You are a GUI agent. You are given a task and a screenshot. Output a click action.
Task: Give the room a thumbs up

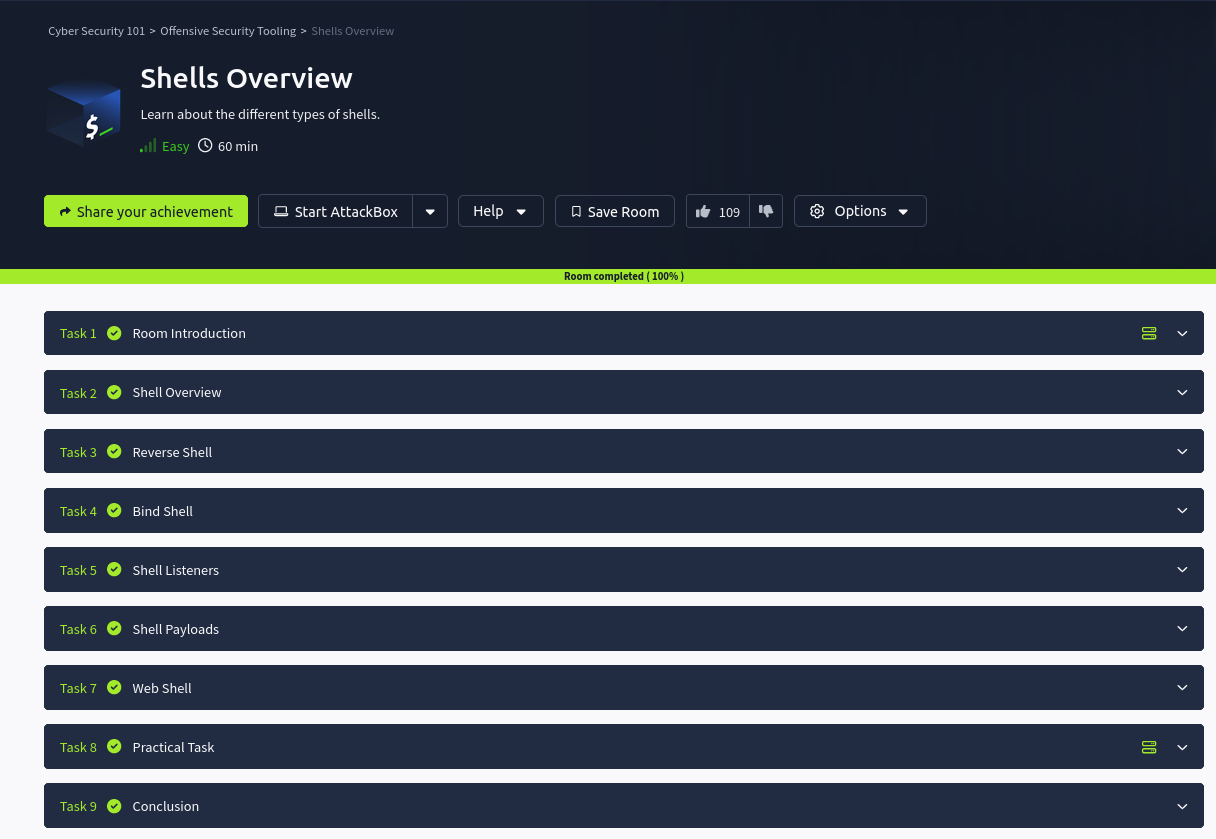coord(703,211)
